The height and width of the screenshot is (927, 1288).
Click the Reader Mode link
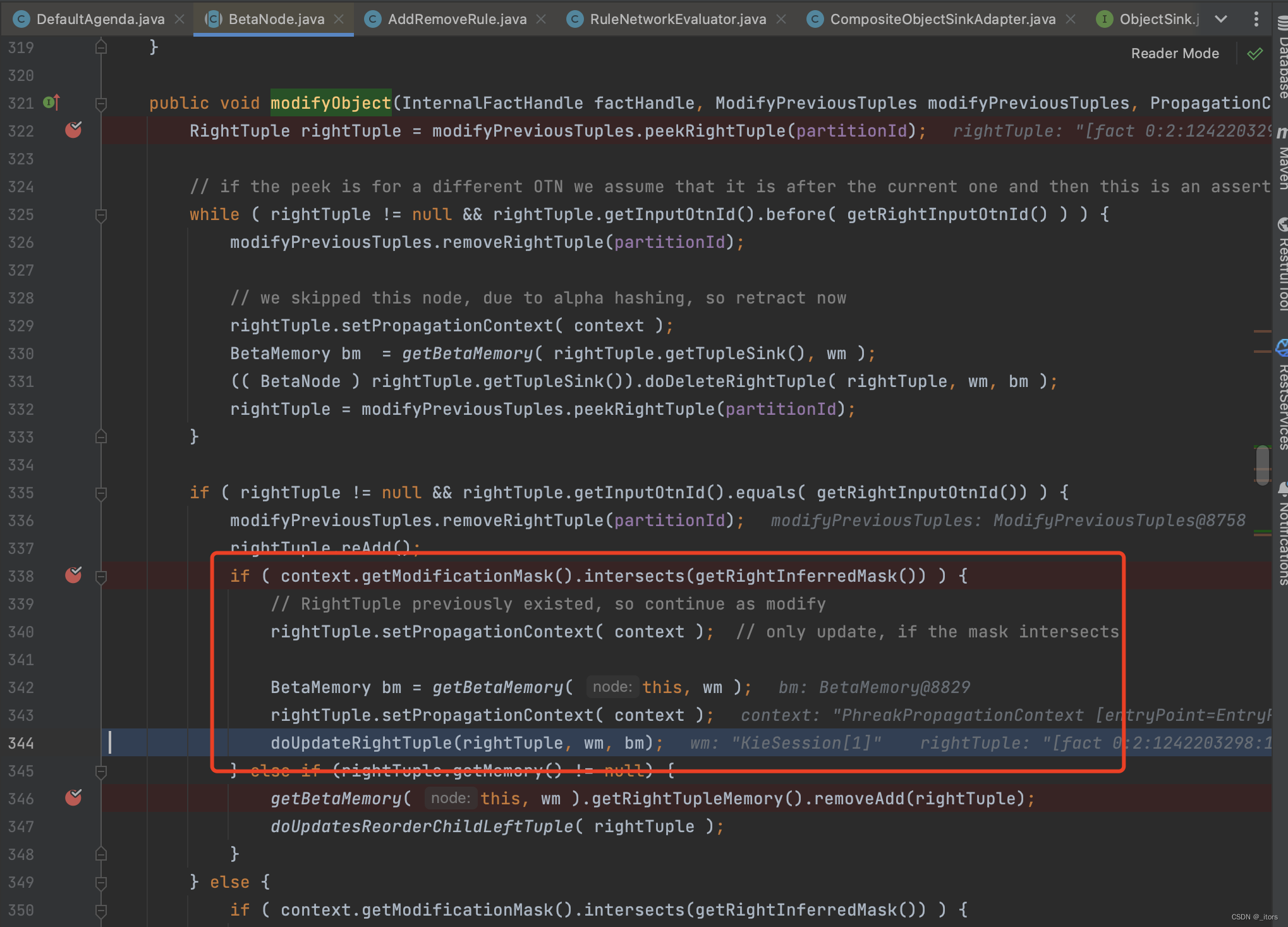1174,54
